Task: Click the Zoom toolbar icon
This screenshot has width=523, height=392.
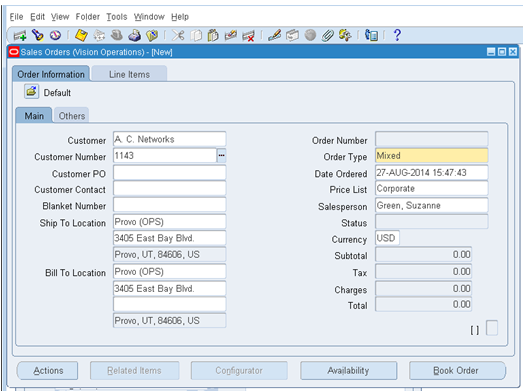Action: 293,35
